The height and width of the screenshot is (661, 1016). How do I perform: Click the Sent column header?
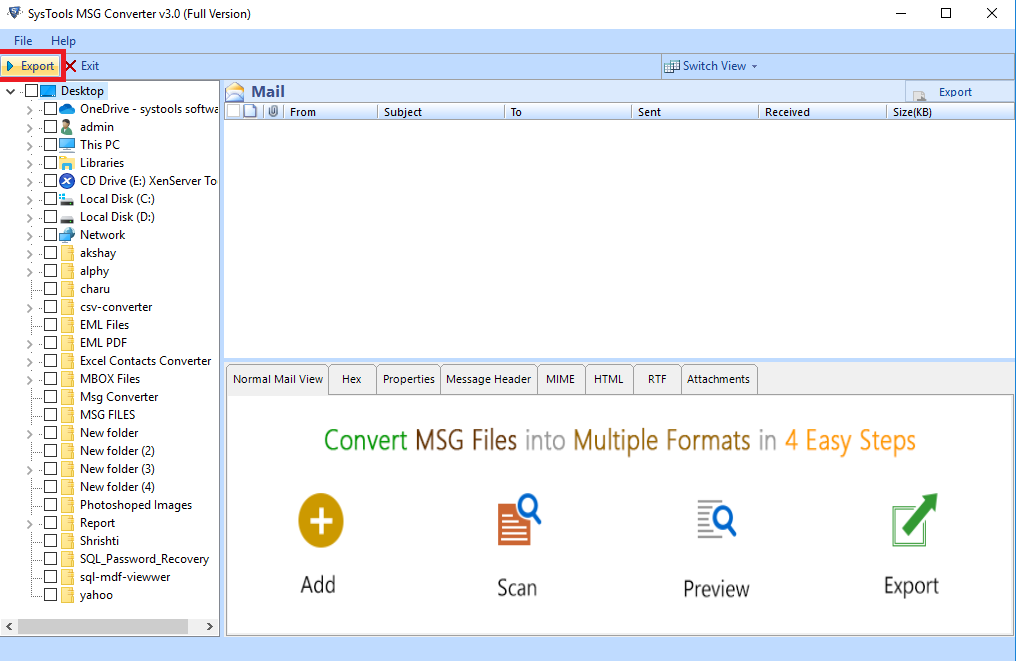click(695, 111)
